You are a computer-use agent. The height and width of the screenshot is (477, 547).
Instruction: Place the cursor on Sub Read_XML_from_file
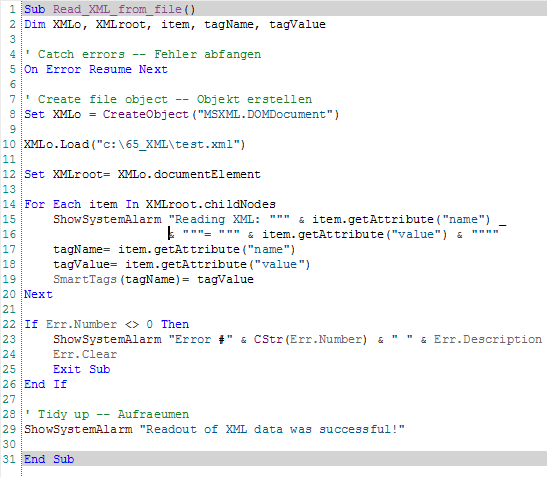110,9
